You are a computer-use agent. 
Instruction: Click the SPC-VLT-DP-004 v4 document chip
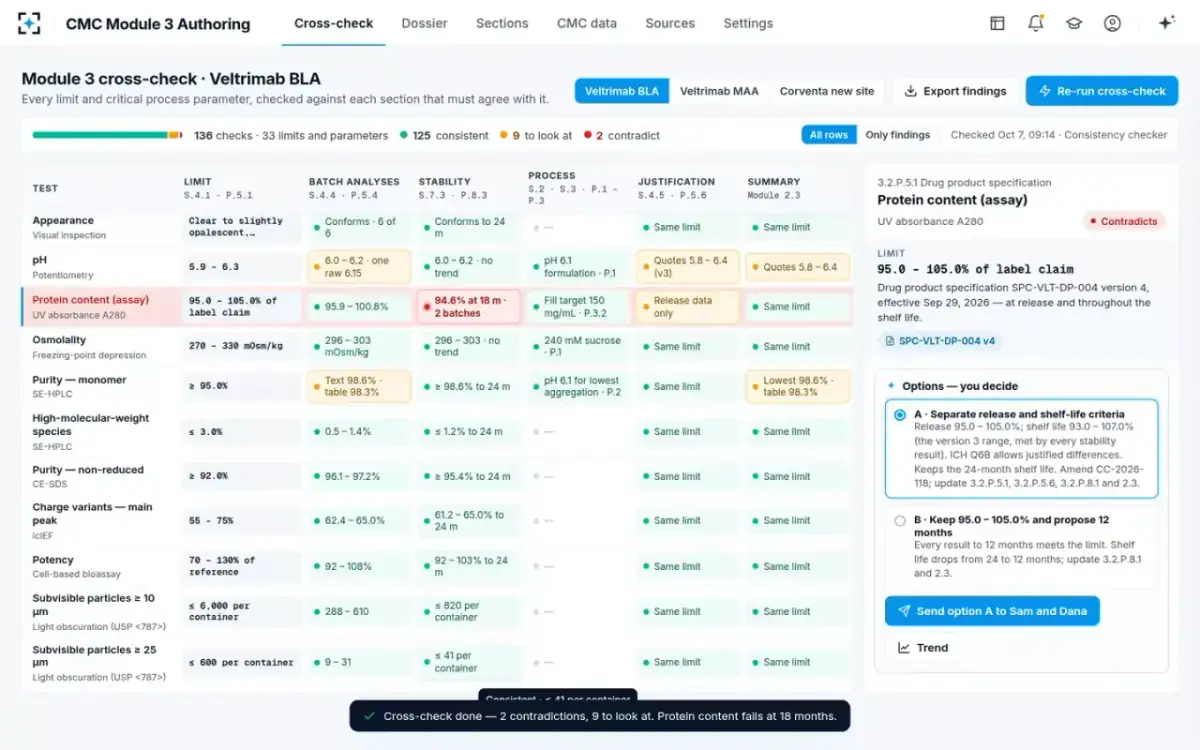(941, 341)
